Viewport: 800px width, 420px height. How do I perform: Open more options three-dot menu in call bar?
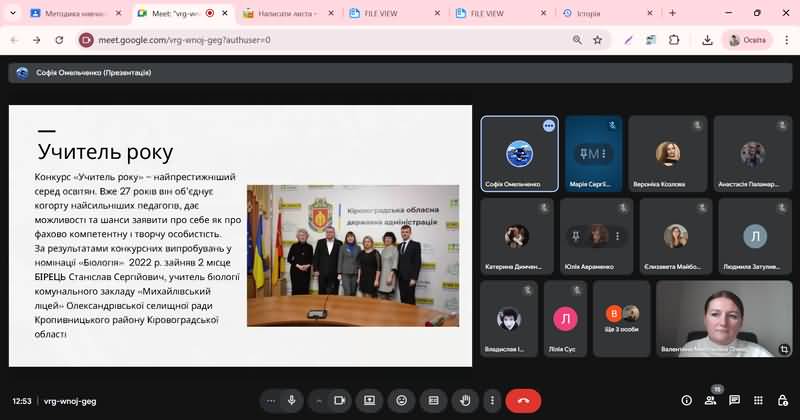[x=491, y=400]
